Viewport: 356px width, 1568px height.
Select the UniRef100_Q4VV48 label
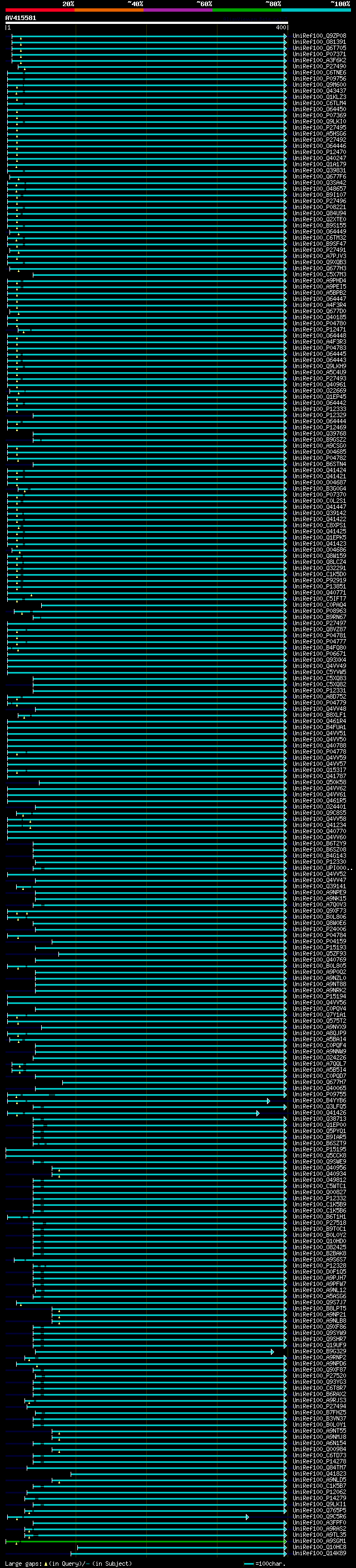tap(319, 709)
